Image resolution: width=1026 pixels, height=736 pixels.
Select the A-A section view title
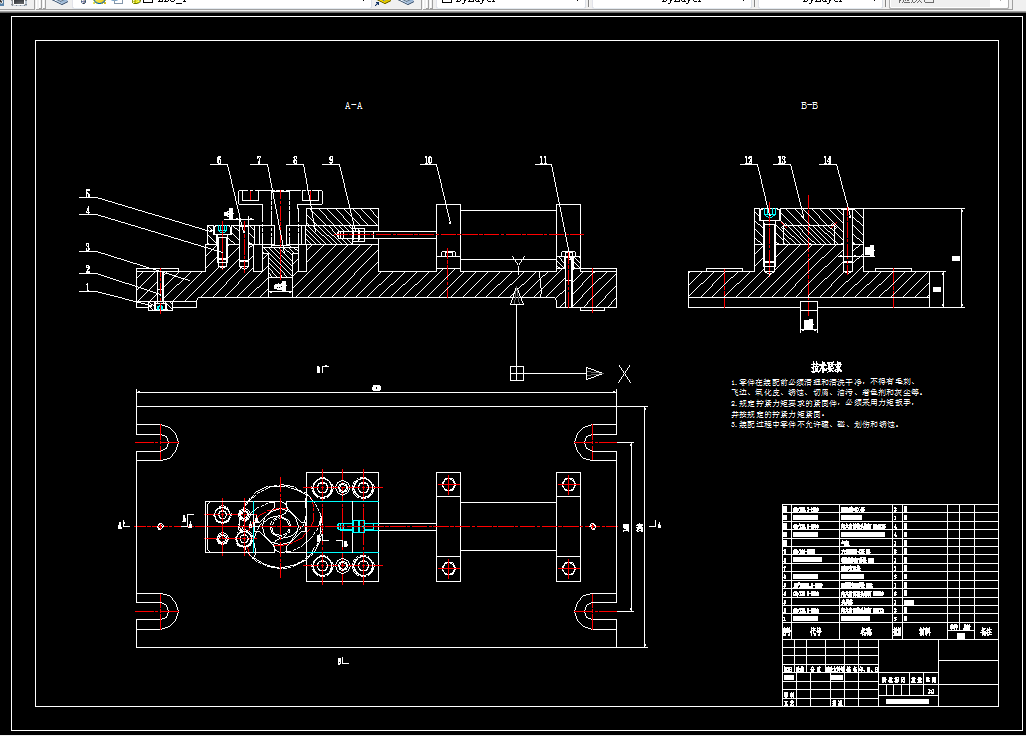(x=353, y=105)
